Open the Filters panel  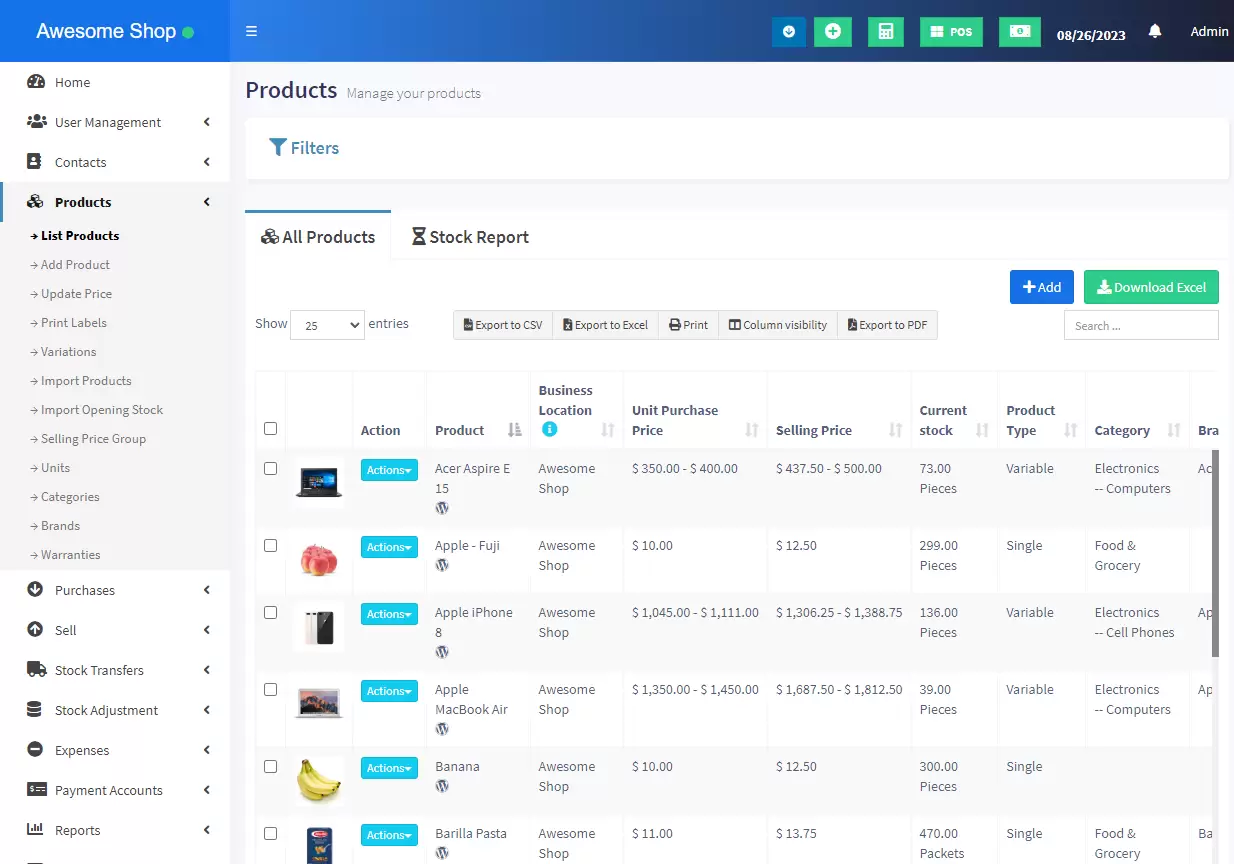tap(305, 148)
